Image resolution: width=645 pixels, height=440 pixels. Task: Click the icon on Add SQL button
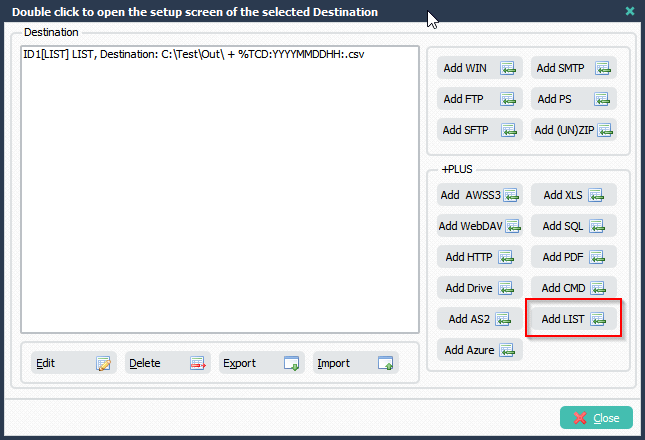(597, 226)
